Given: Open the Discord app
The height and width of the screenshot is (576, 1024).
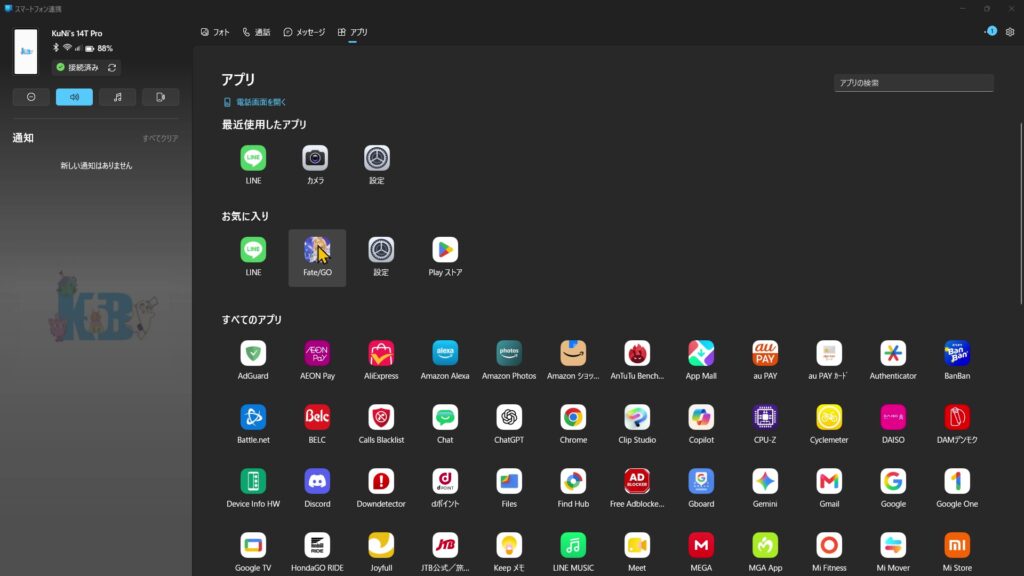Looking at the screenshot, I should pos(317,481).
